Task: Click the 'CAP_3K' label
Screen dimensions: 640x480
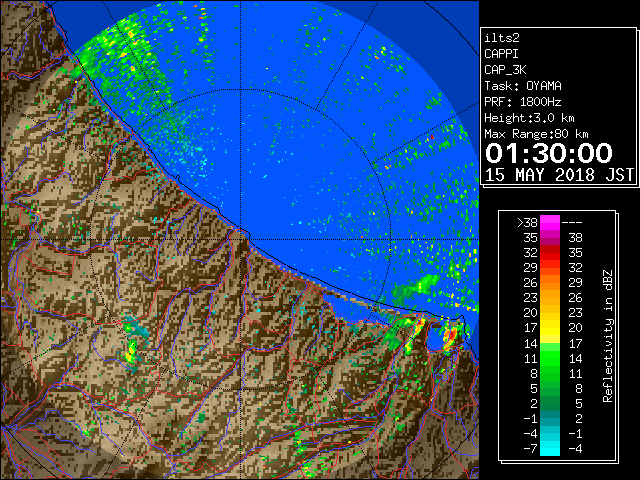Action: (505, 70)
